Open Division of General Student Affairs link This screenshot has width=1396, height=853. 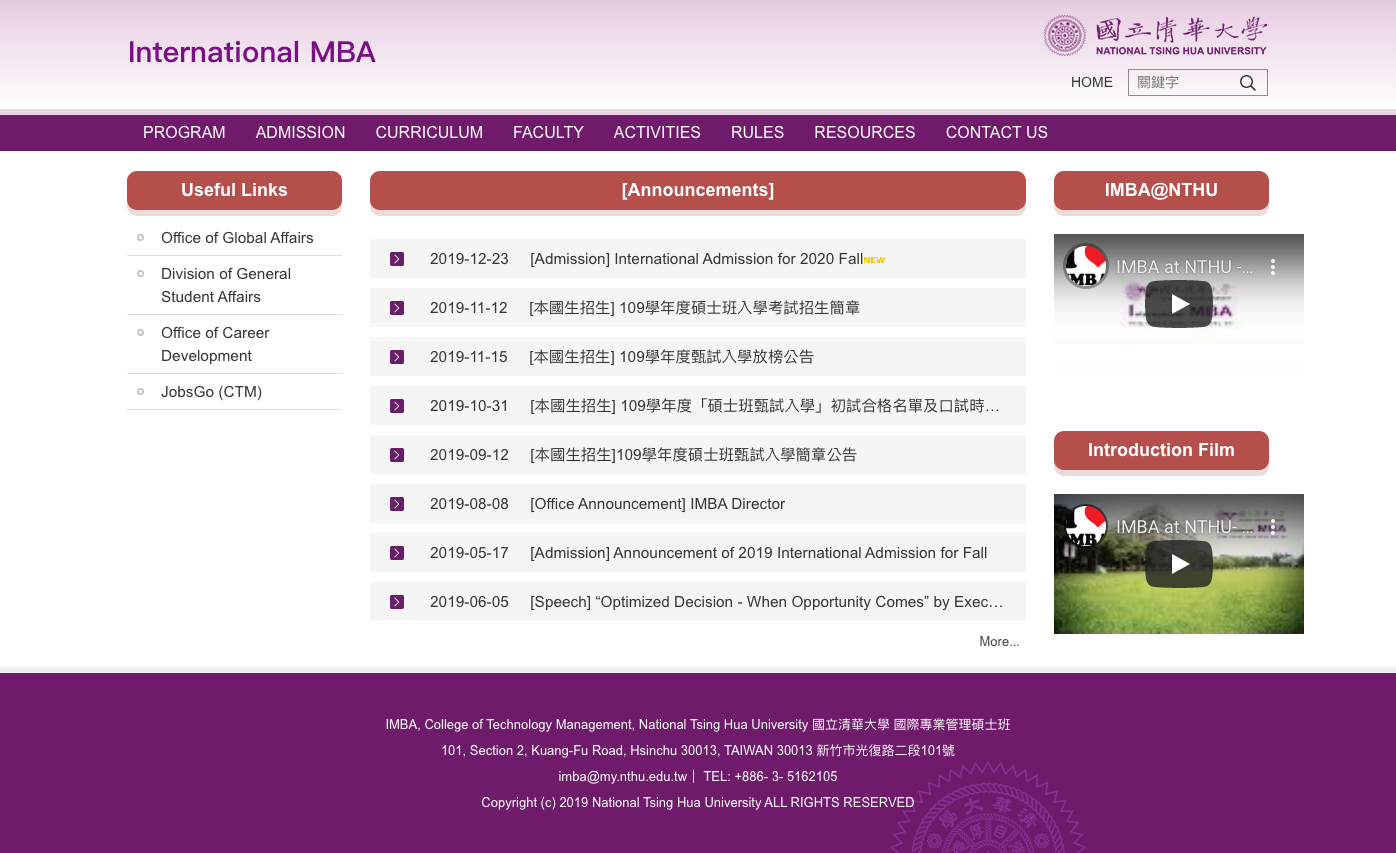[x=226, y=285]
